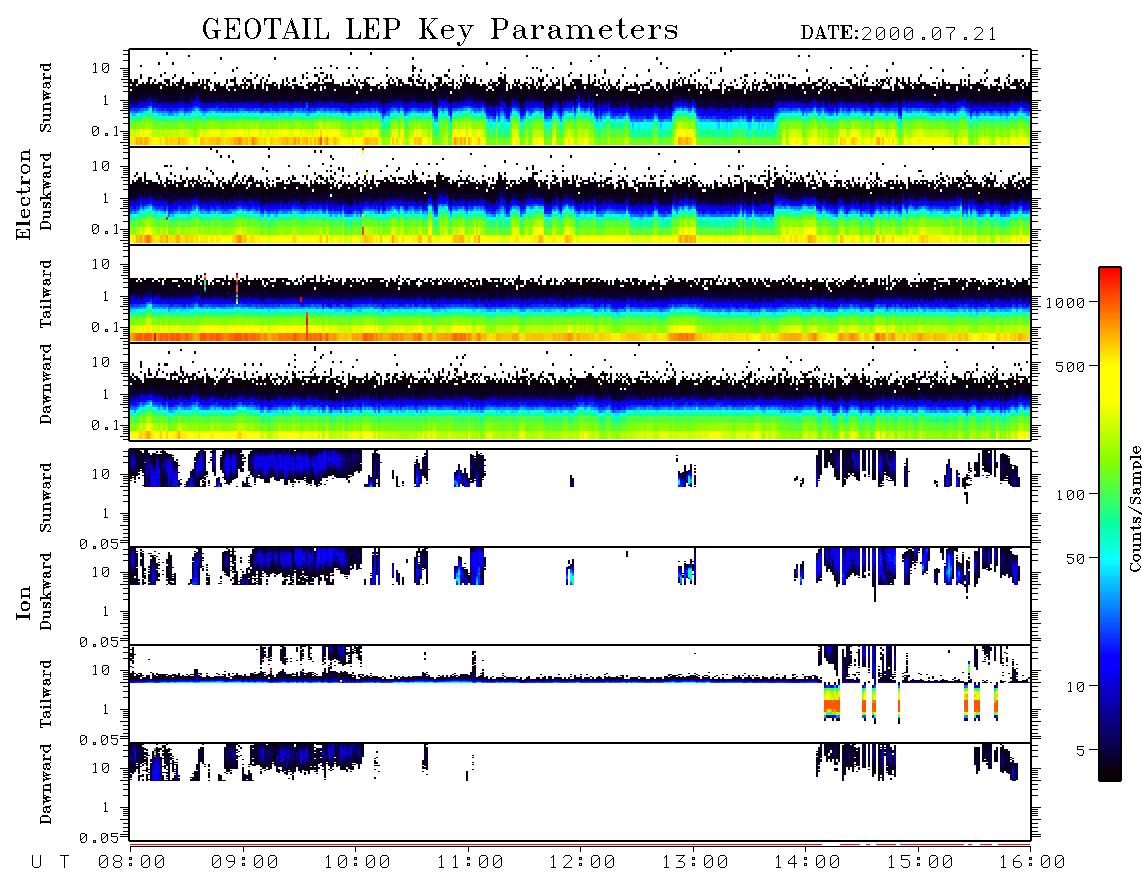Click the vertical Ion group label
This screenshot has height=880, width=1142.
(x=23, y=602)
